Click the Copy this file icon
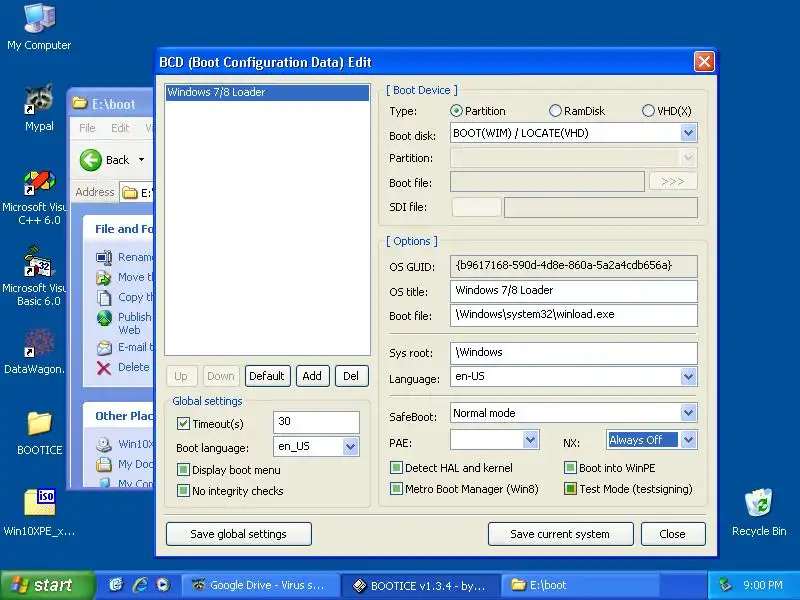 104,297
